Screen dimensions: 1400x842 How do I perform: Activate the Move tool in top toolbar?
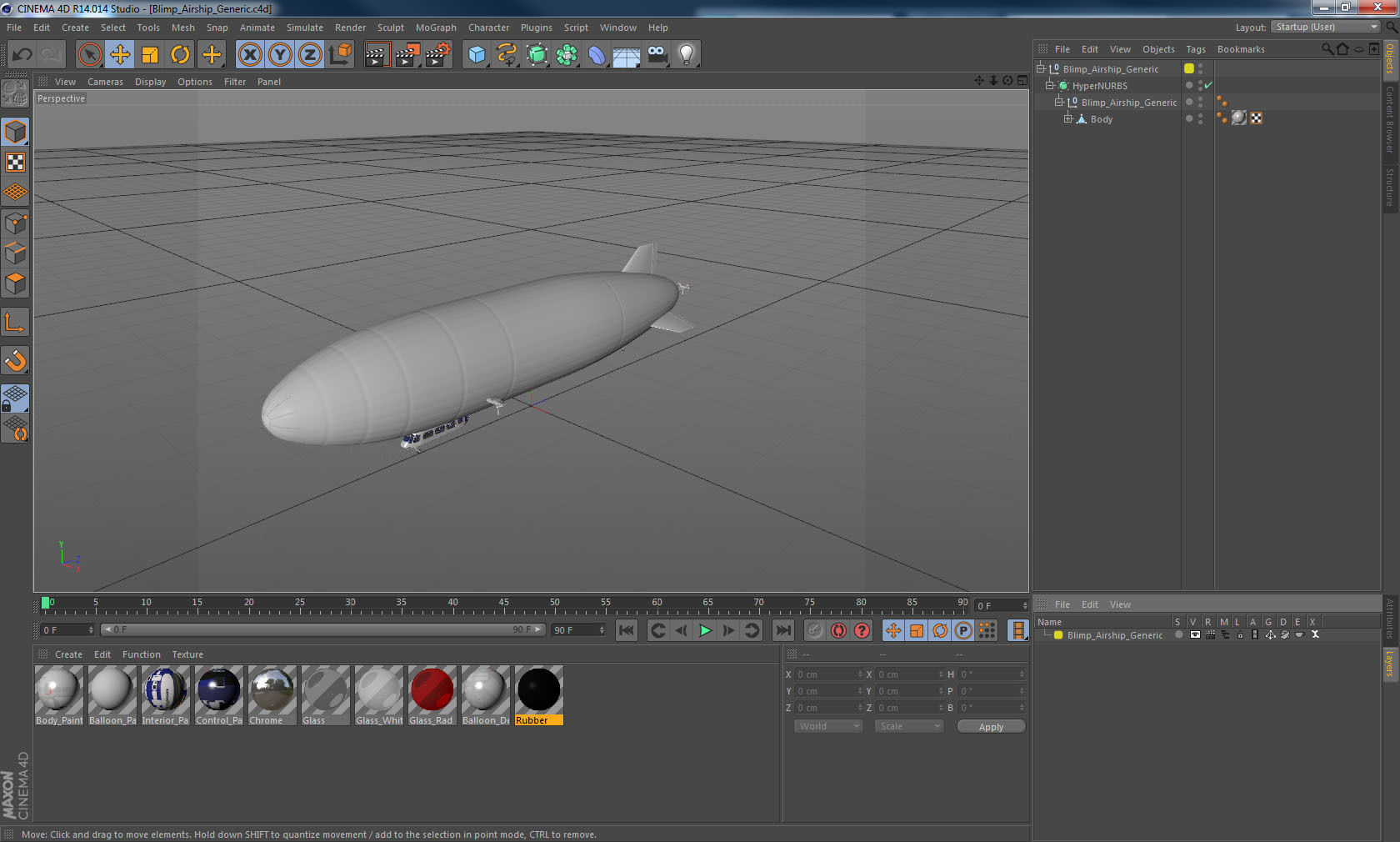[120, 55]
